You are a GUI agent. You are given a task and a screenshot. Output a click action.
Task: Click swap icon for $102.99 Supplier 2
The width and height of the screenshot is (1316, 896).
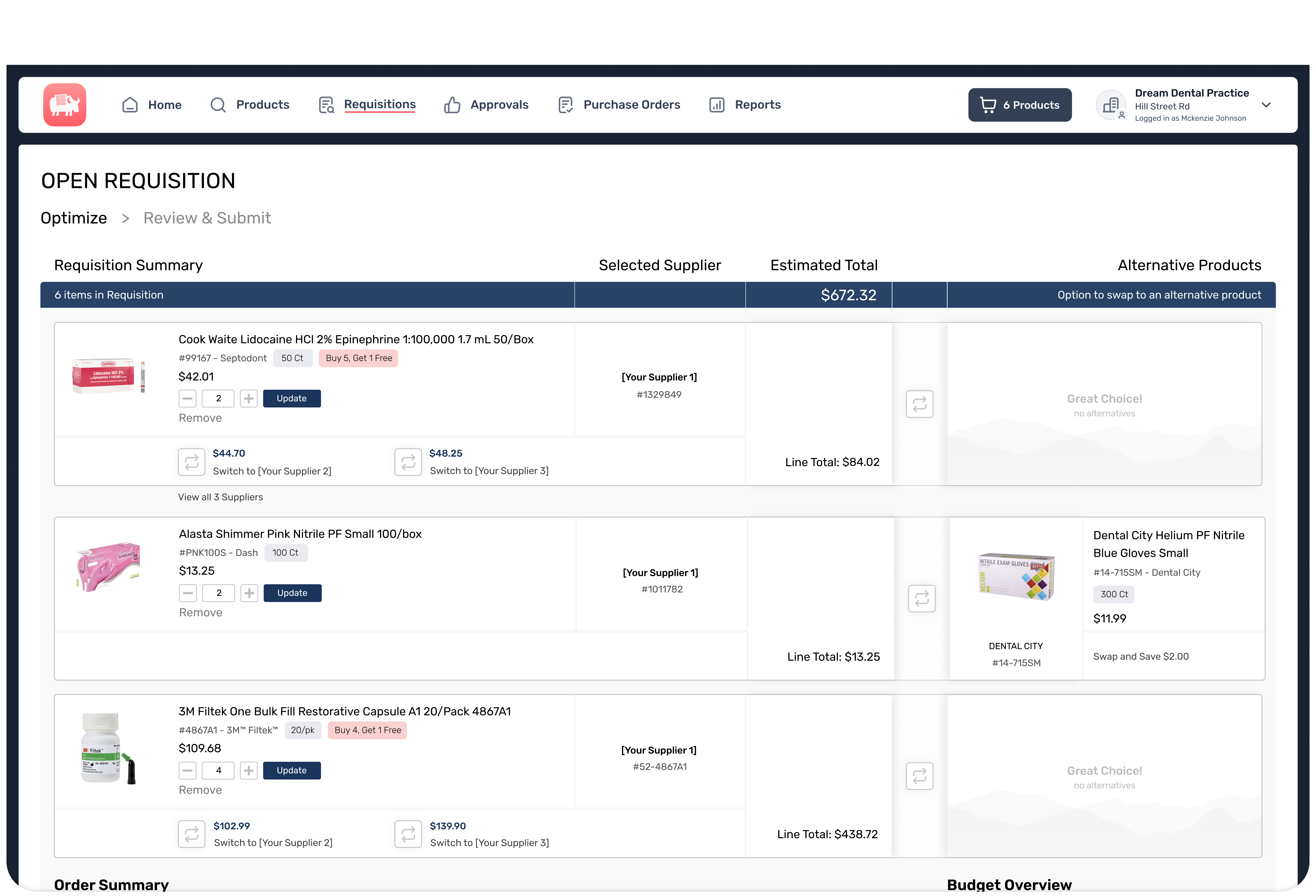coord(191,834)
